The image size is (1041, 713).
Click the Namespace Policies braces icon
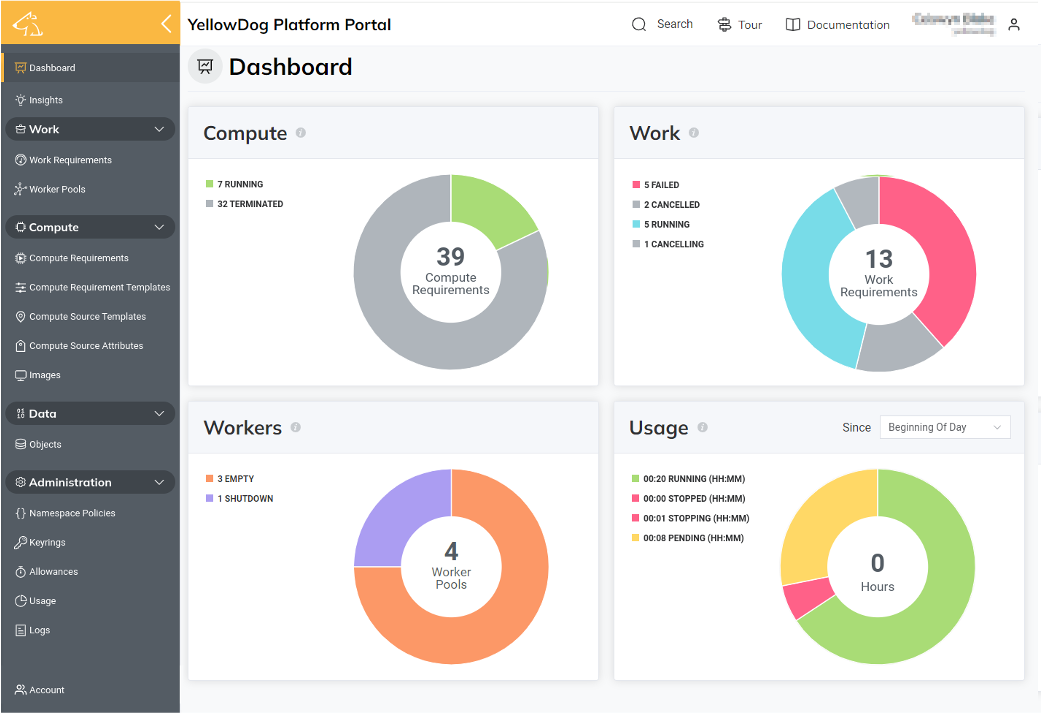click(21, 513)
